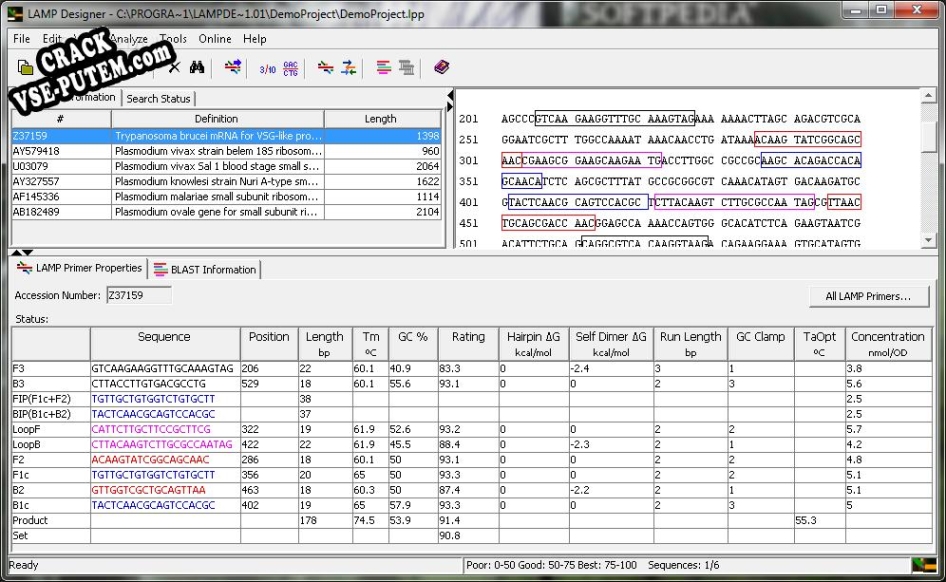Click the Sequence column header in primer table
The image size is (946, 582).
click(x=165, y=344)
